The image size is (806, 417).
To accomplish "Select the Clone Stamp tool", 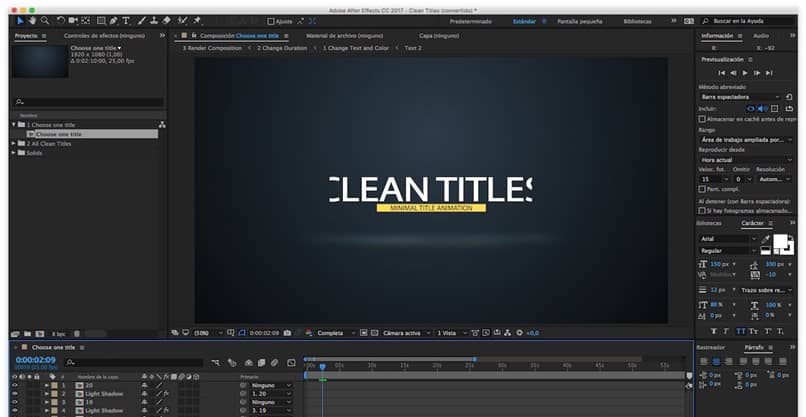I will 154,21.
